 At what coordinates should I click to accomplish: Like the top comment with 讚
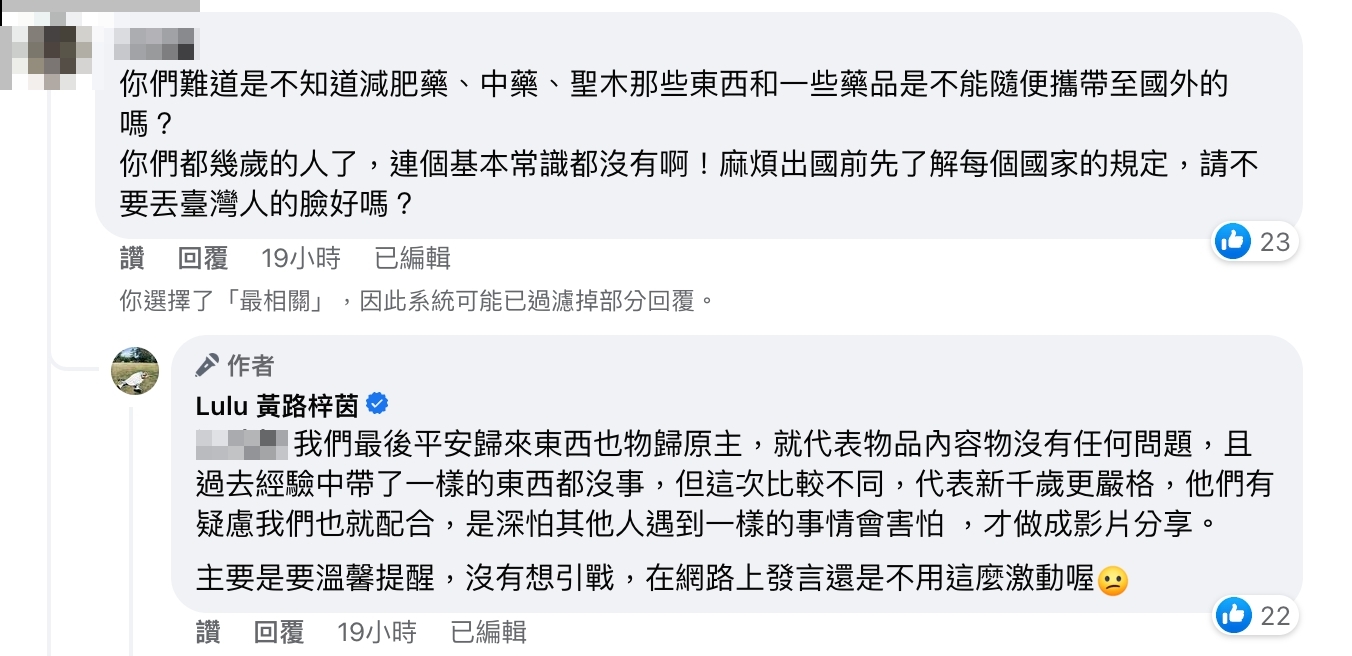point(132,259)
